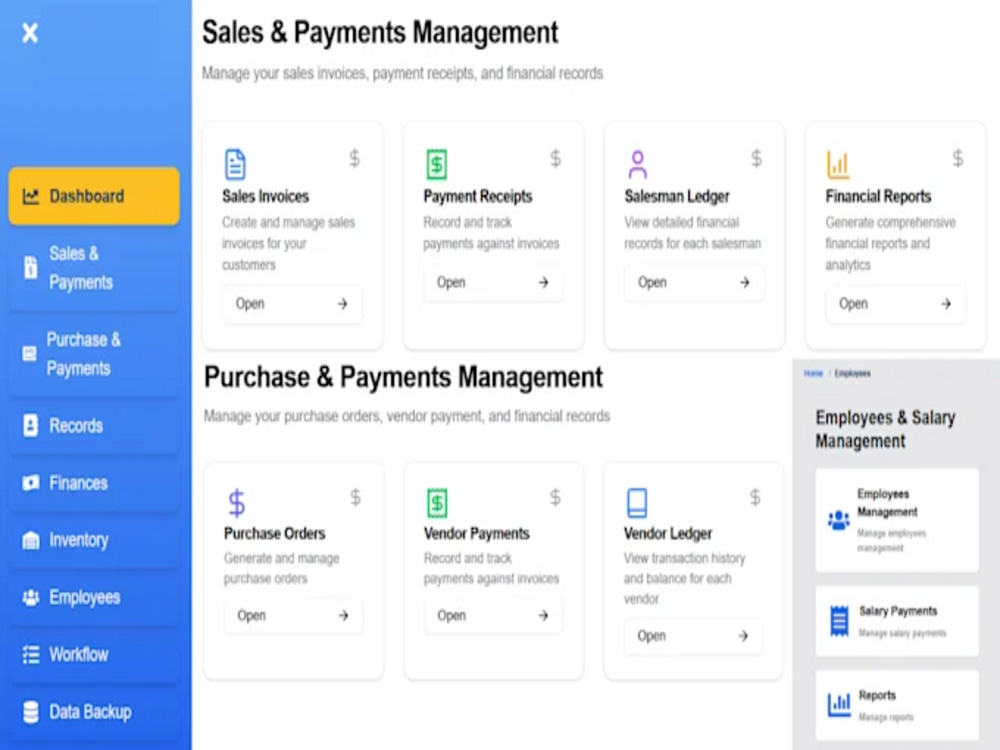Viewport: 1000px width, 750px height.
Task: Open the Salesman Ledger module
Action: (x=694, y=282)
